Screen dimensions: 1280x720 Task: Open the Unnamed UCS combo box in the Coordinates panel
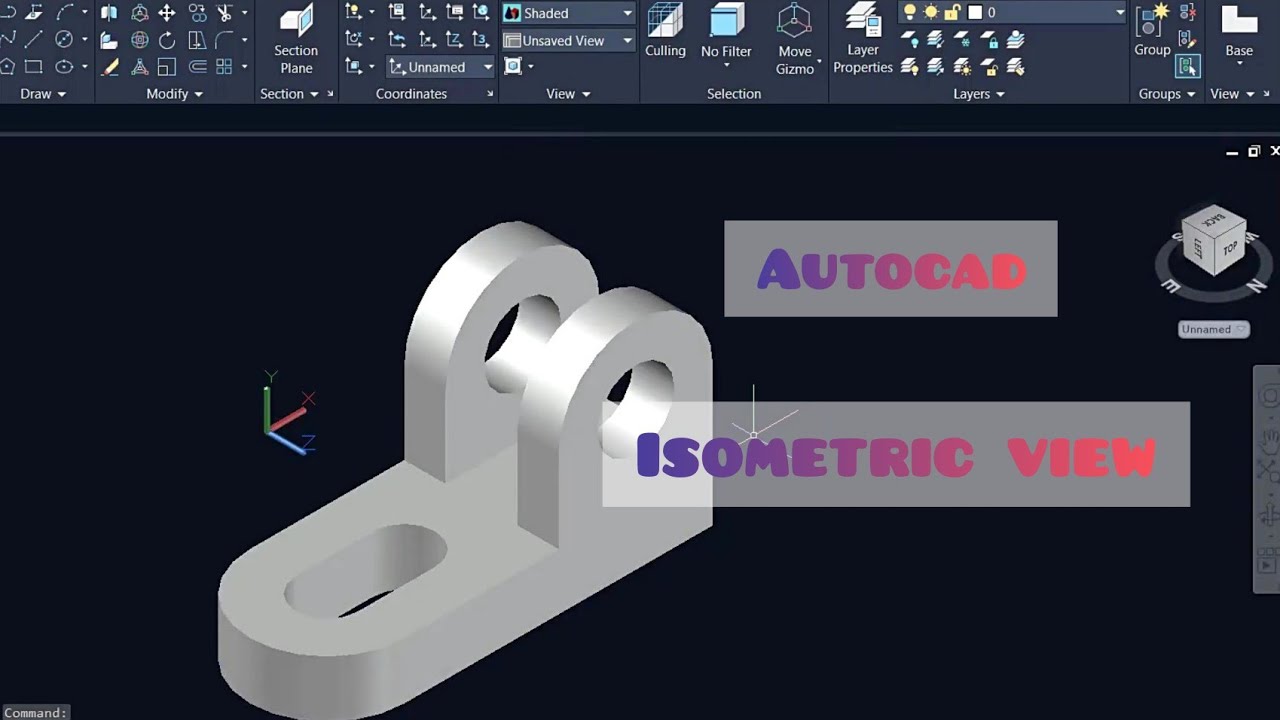click(x=441, y=67)
